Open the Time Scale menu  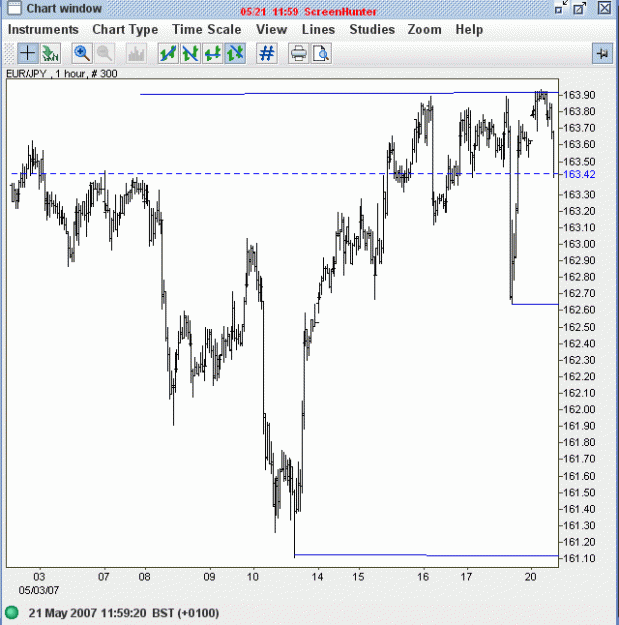coord(206,29)
